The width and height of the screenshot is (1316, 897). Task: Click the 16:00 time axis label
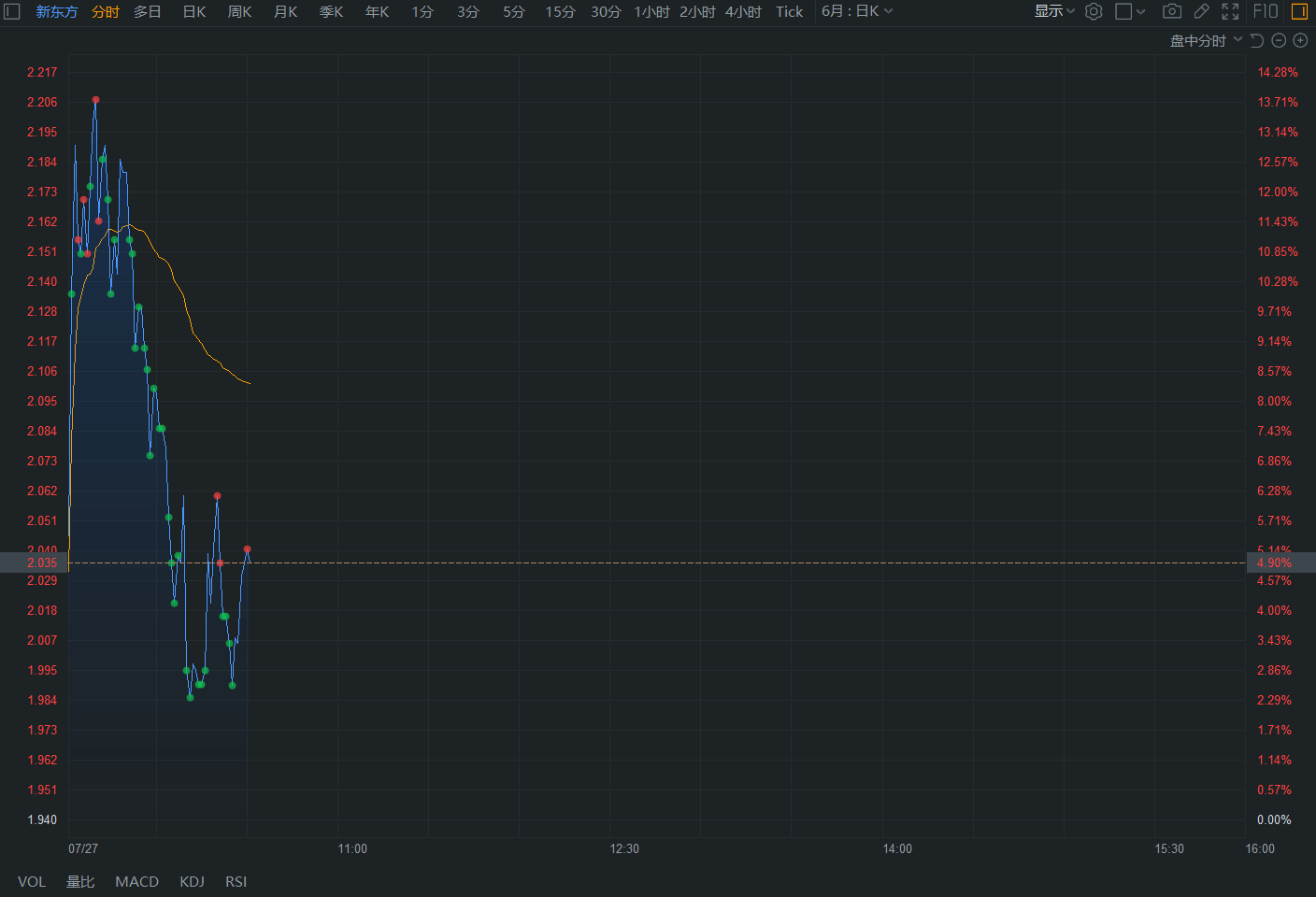click(1260, 848)
